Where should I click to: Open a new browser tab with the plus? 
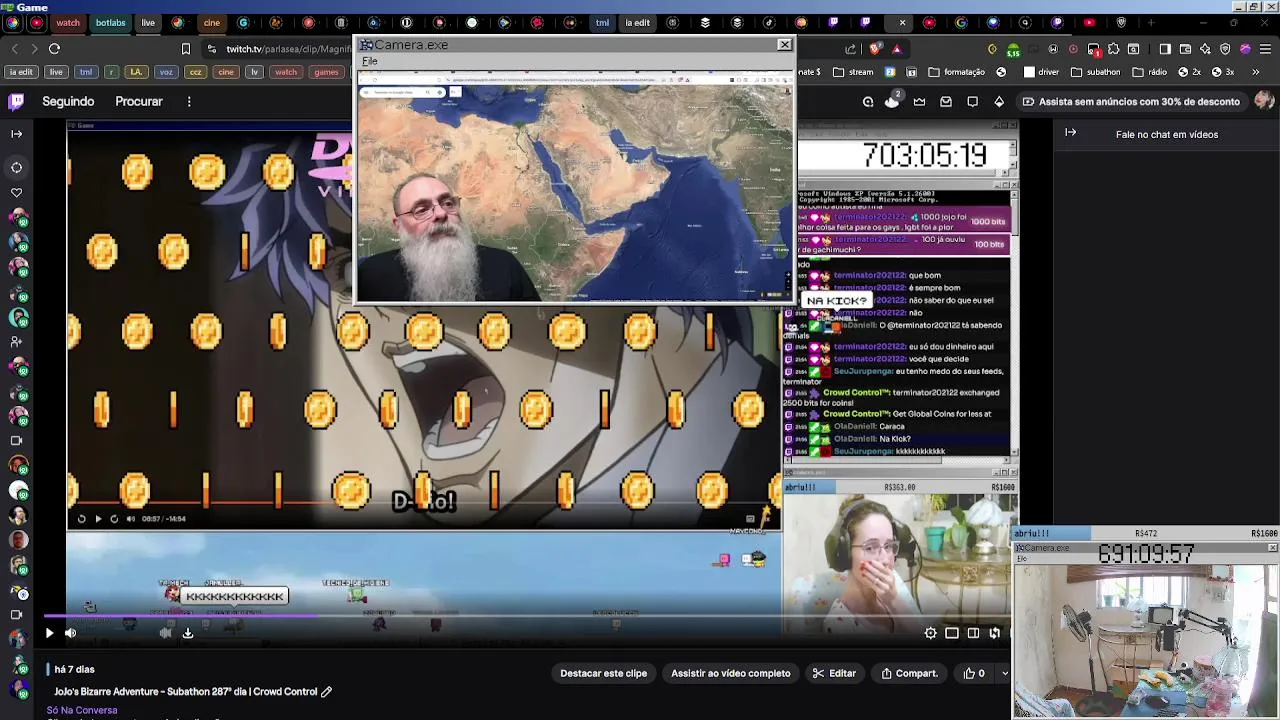(1150, 22)
